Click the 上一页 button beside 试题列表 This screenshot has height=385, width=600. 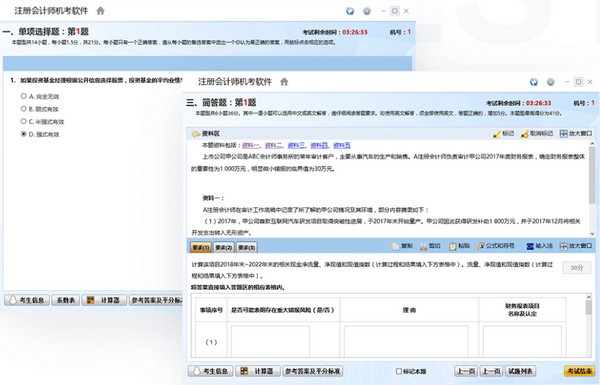(491, 371)
